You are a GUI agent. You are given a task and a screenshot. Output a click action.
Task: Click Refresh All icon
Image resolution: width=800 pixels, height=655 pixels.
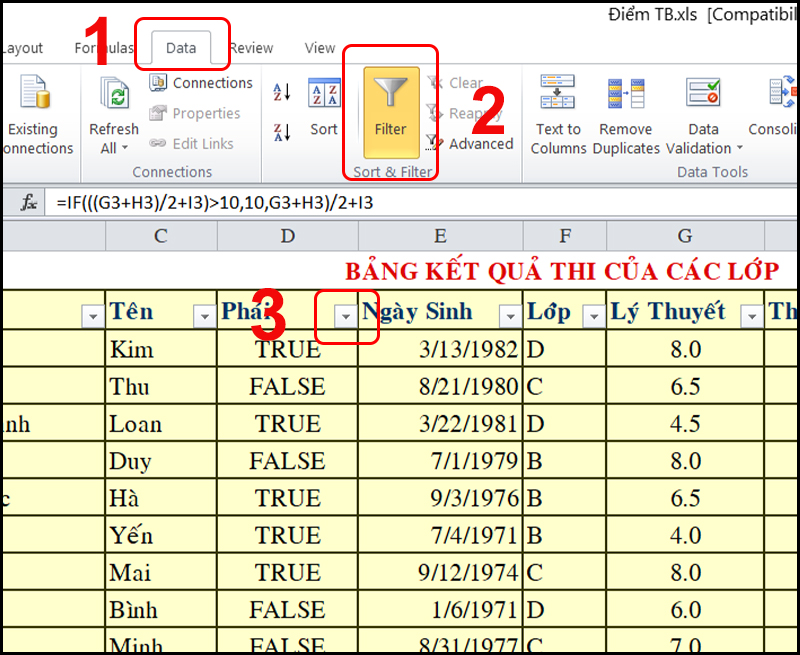pos(114,95)
